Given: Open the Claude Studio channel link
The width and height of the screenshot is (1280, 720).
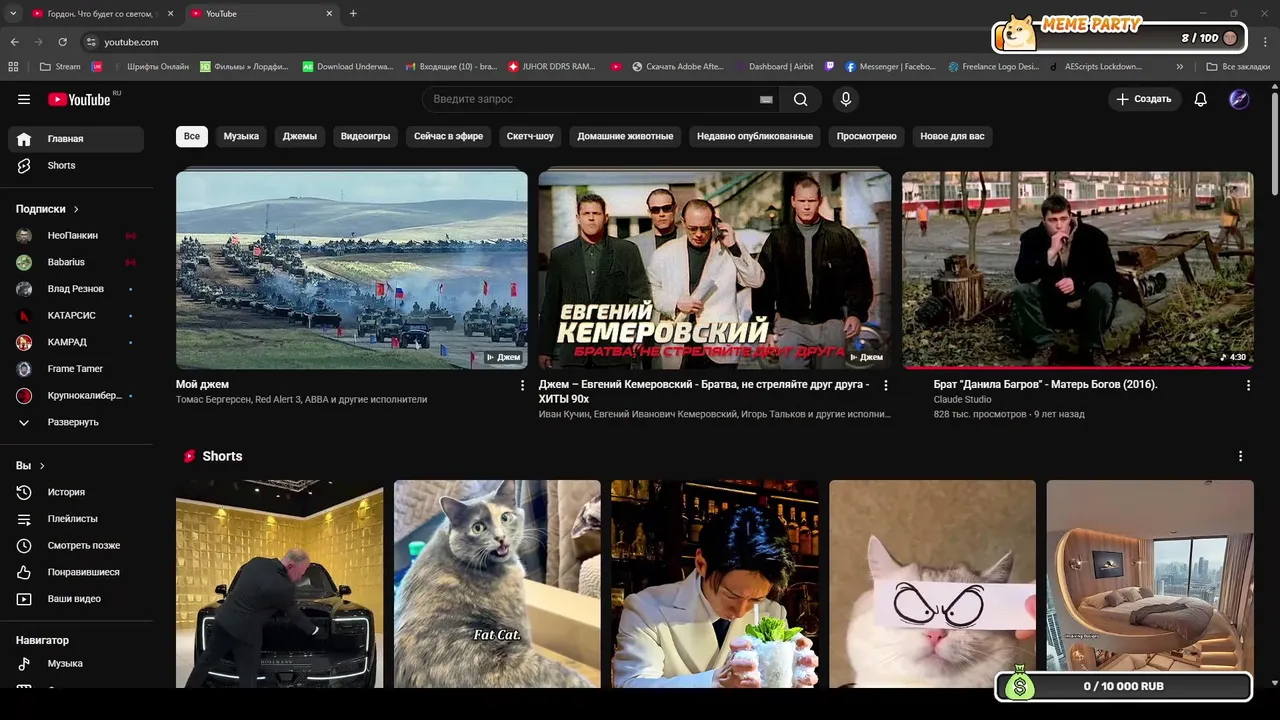Looking at the screenshot, I should click(x=962, y=400).
